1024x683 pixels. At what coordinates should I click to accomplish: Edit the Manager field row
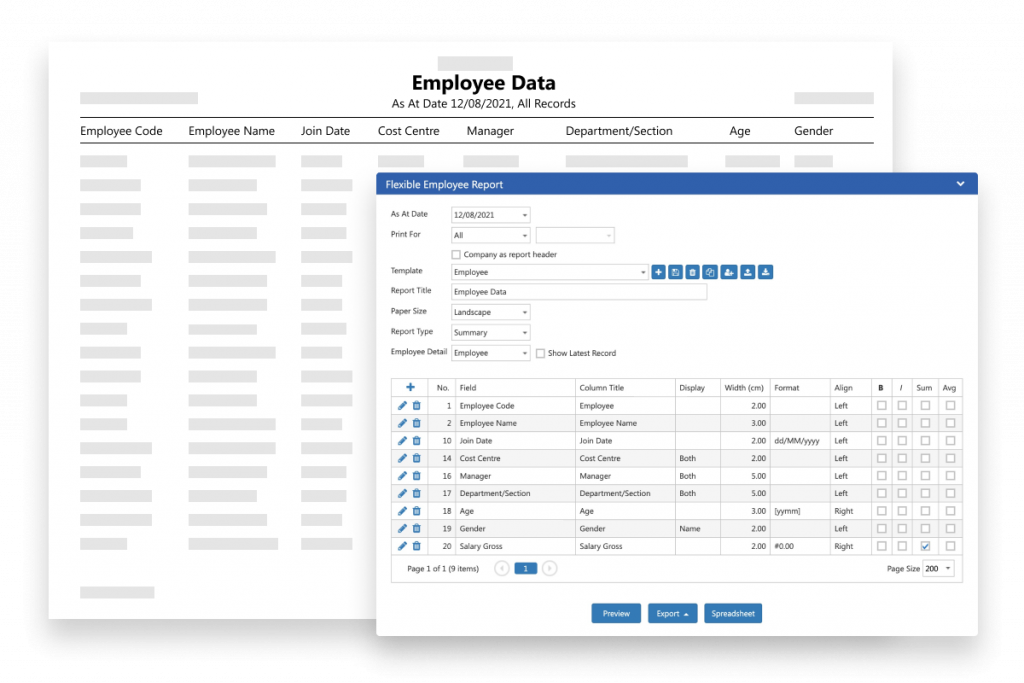point(402,476)
